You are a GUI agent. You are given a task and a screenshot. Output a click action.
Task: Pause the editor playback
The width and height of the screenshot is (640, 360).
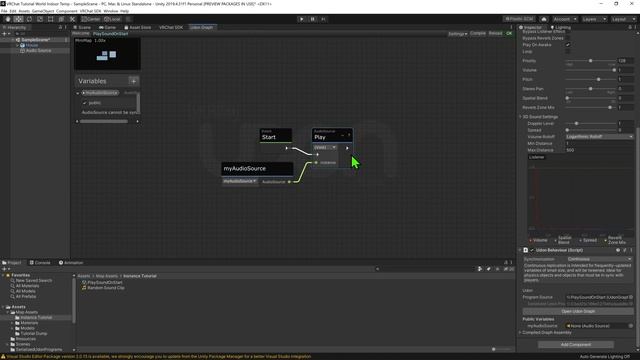(x=313, y=19)
